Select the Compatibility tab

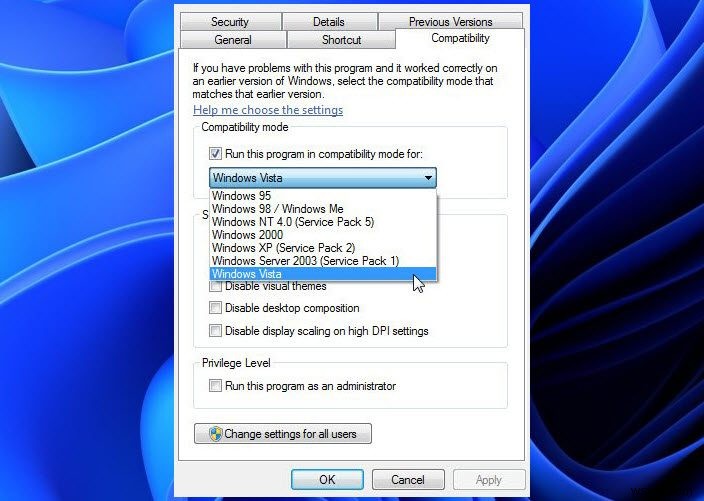(x=460, y=38)
